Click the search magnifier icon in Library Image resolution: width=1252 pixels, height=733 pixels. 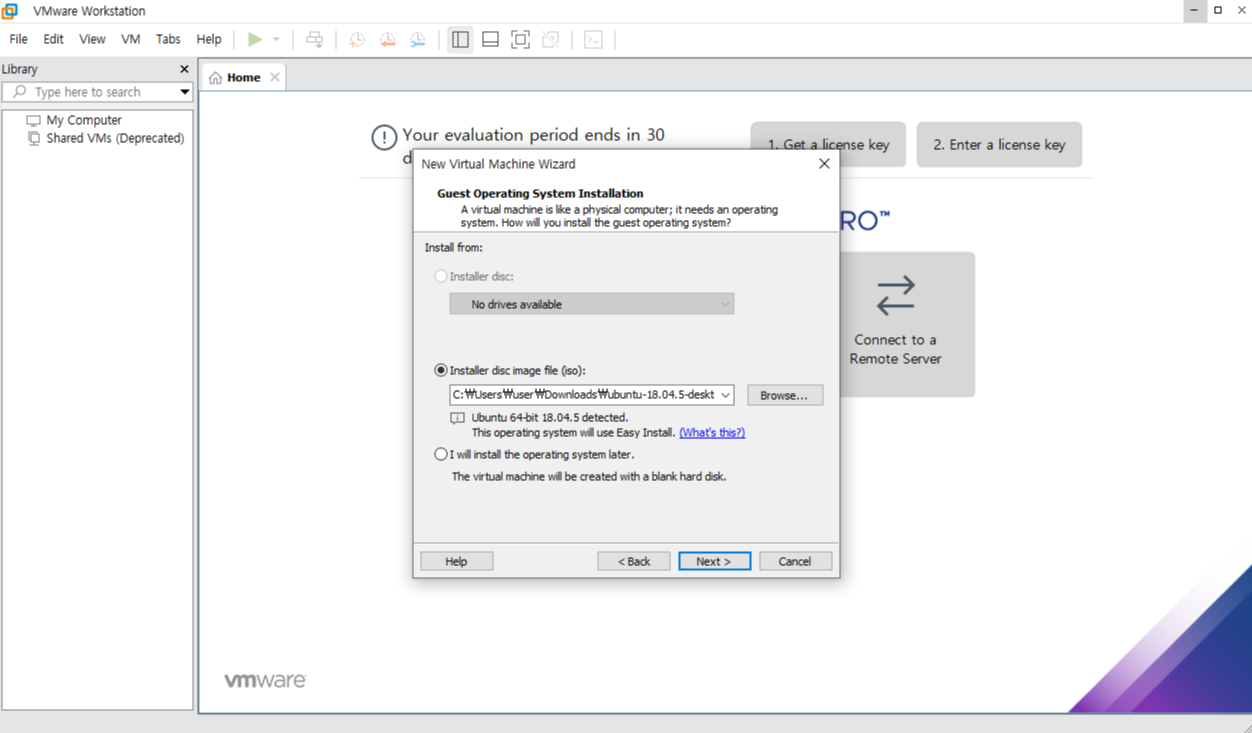[19, 91]
